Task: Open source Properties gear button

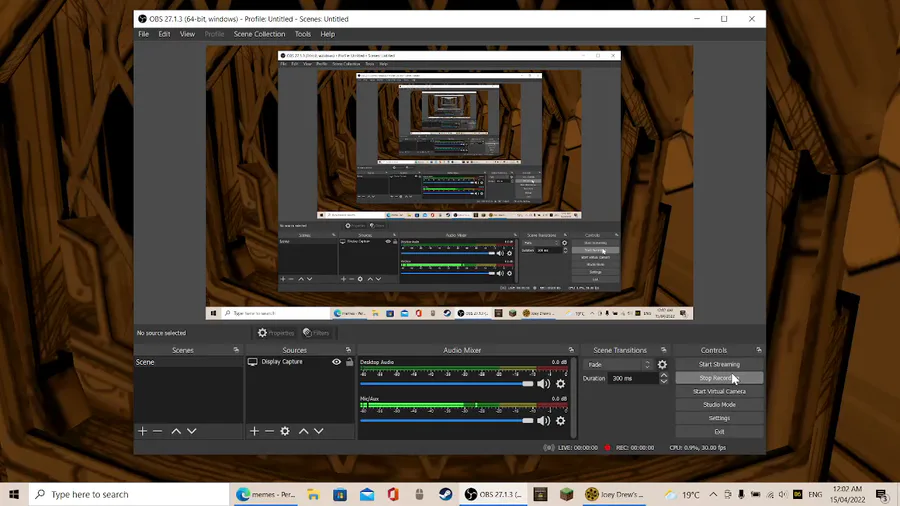Action: 276,333
